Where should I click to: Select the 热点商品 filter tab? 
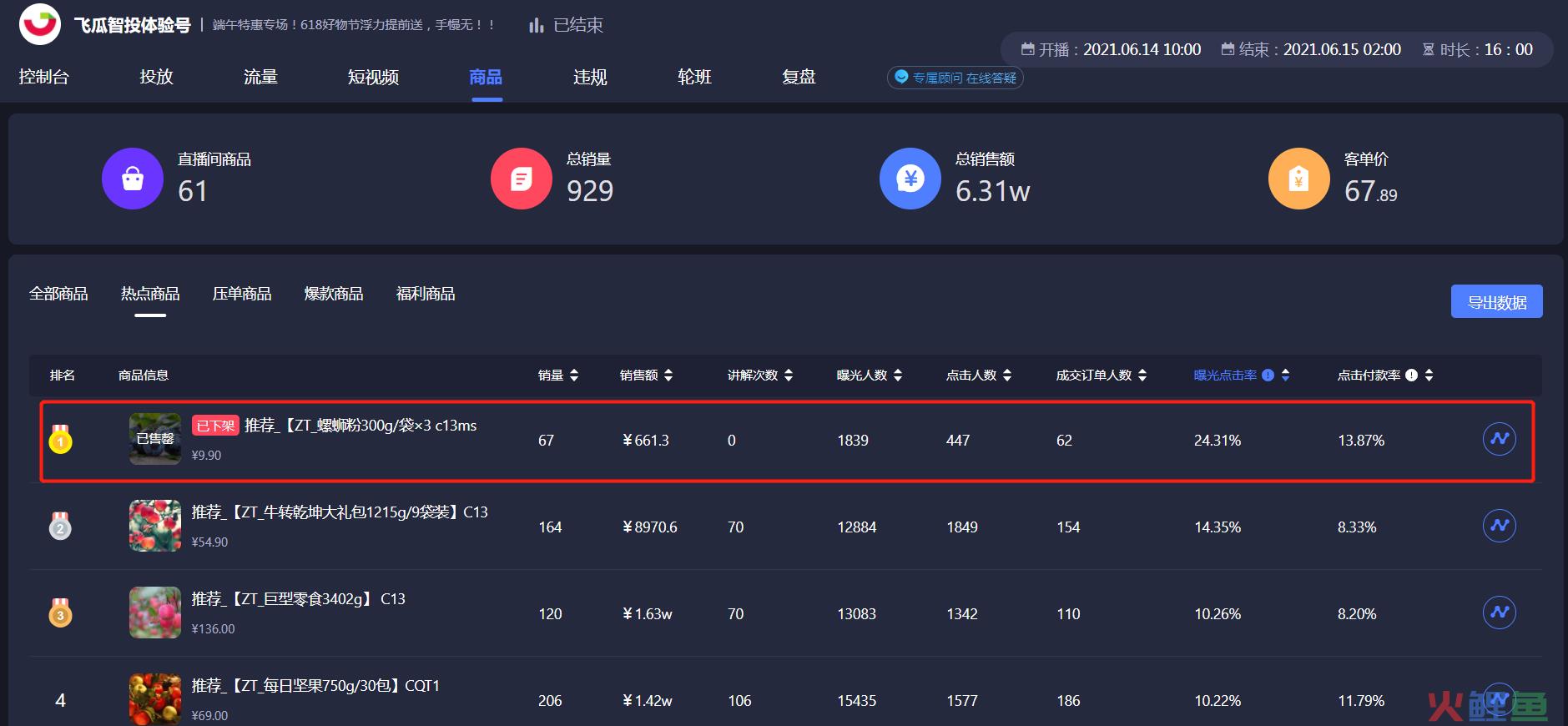coord(150,294)
